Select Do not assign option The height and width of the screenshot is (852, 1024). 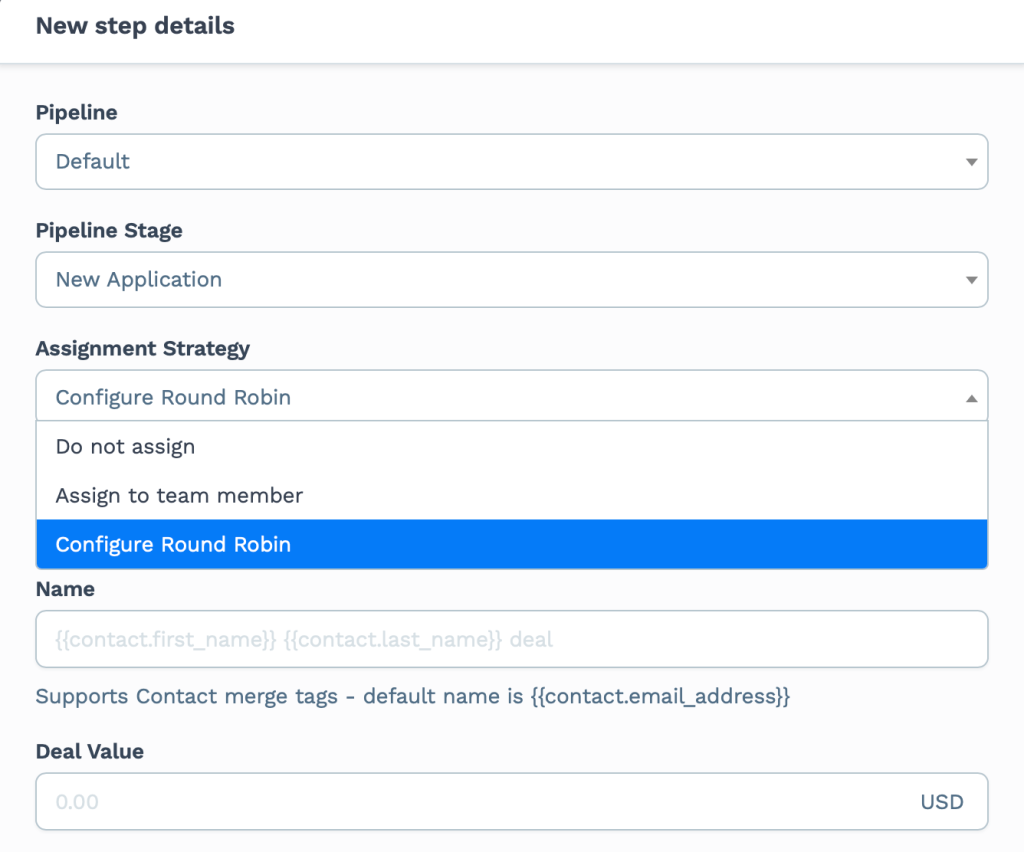tap(125, 447)
